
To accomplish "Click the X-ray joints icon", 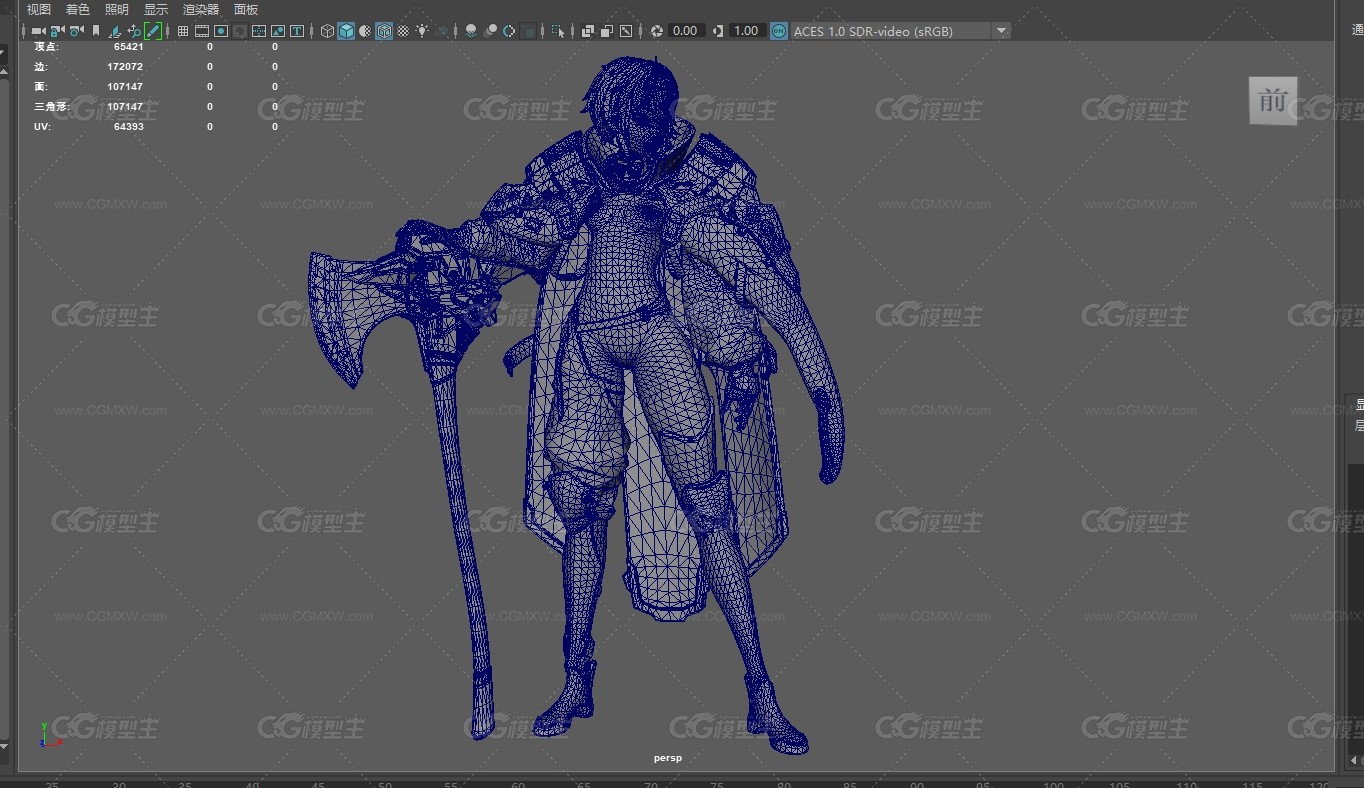I will tap(626, 31).
